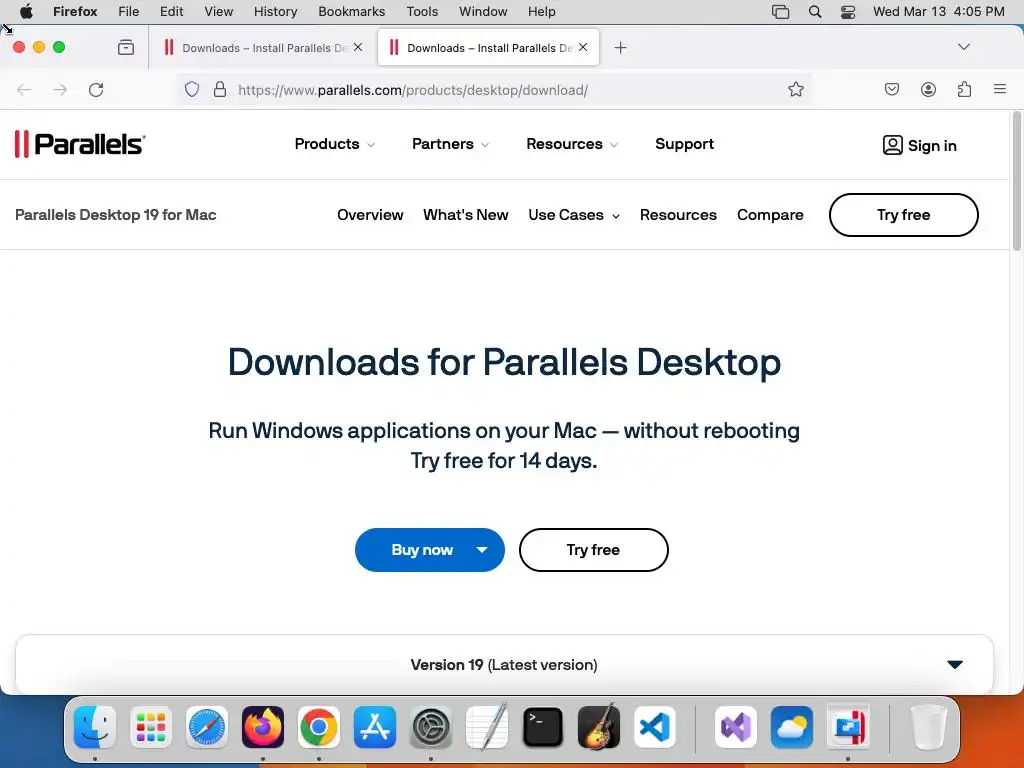1024x768 pixels.
Task: Click the page vertical scrollbar thumb
Action: tap(1016, 181)
